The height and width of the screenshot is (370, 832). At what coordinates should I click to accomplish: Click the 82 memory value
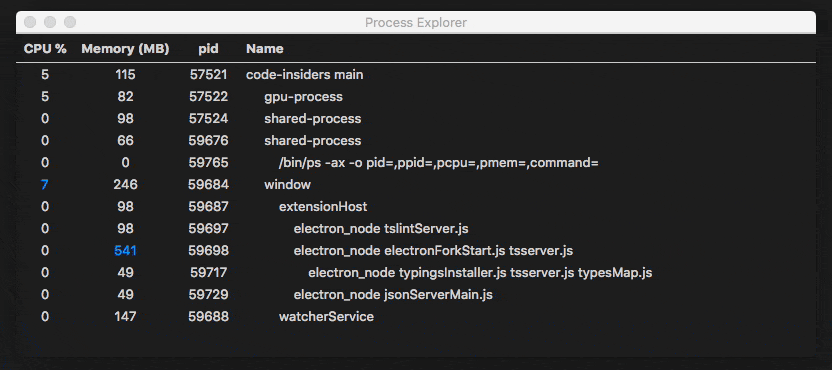click(x=125, y=97)
